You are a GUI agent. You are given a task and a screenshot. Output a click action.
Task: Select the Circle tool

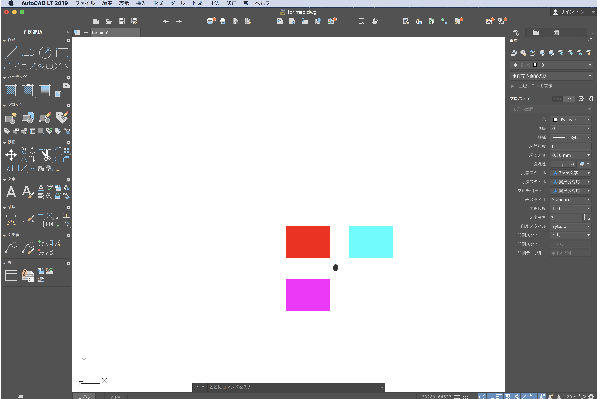coord(46,52)
